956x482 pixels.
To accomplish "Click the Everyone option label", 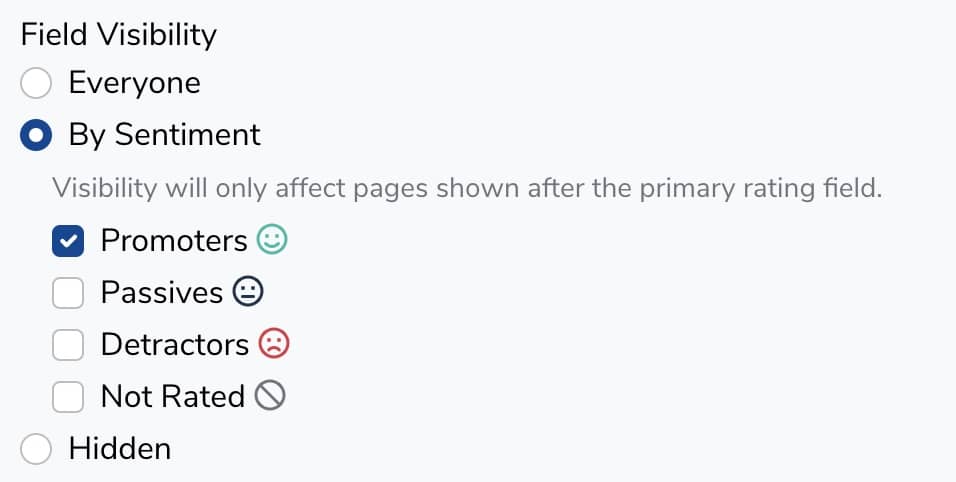I will pyautogui.click(x=134, y=83).
